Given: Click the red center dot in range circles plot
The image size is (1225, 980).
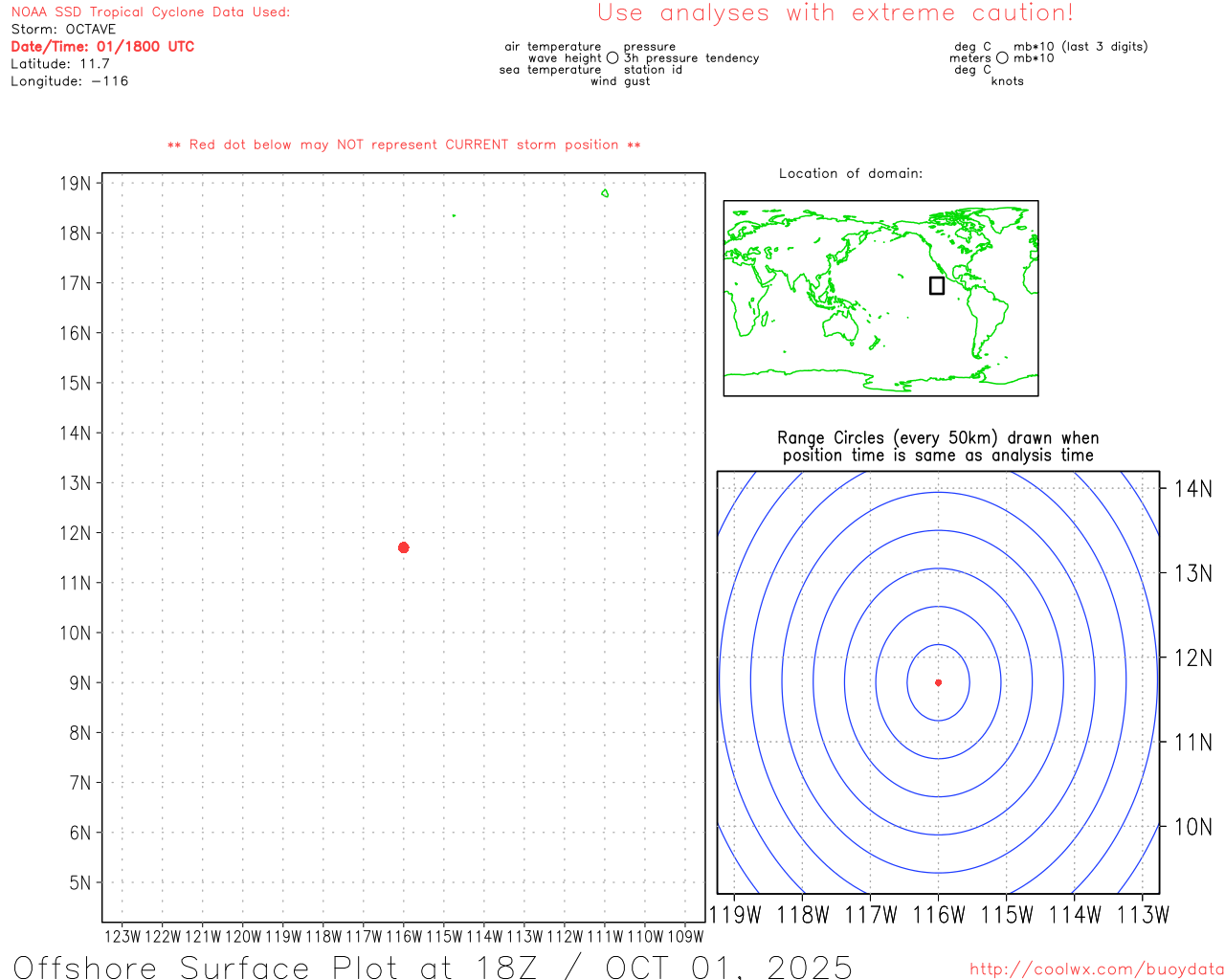Looking at the screenshot, I should [x=938, y=682].
